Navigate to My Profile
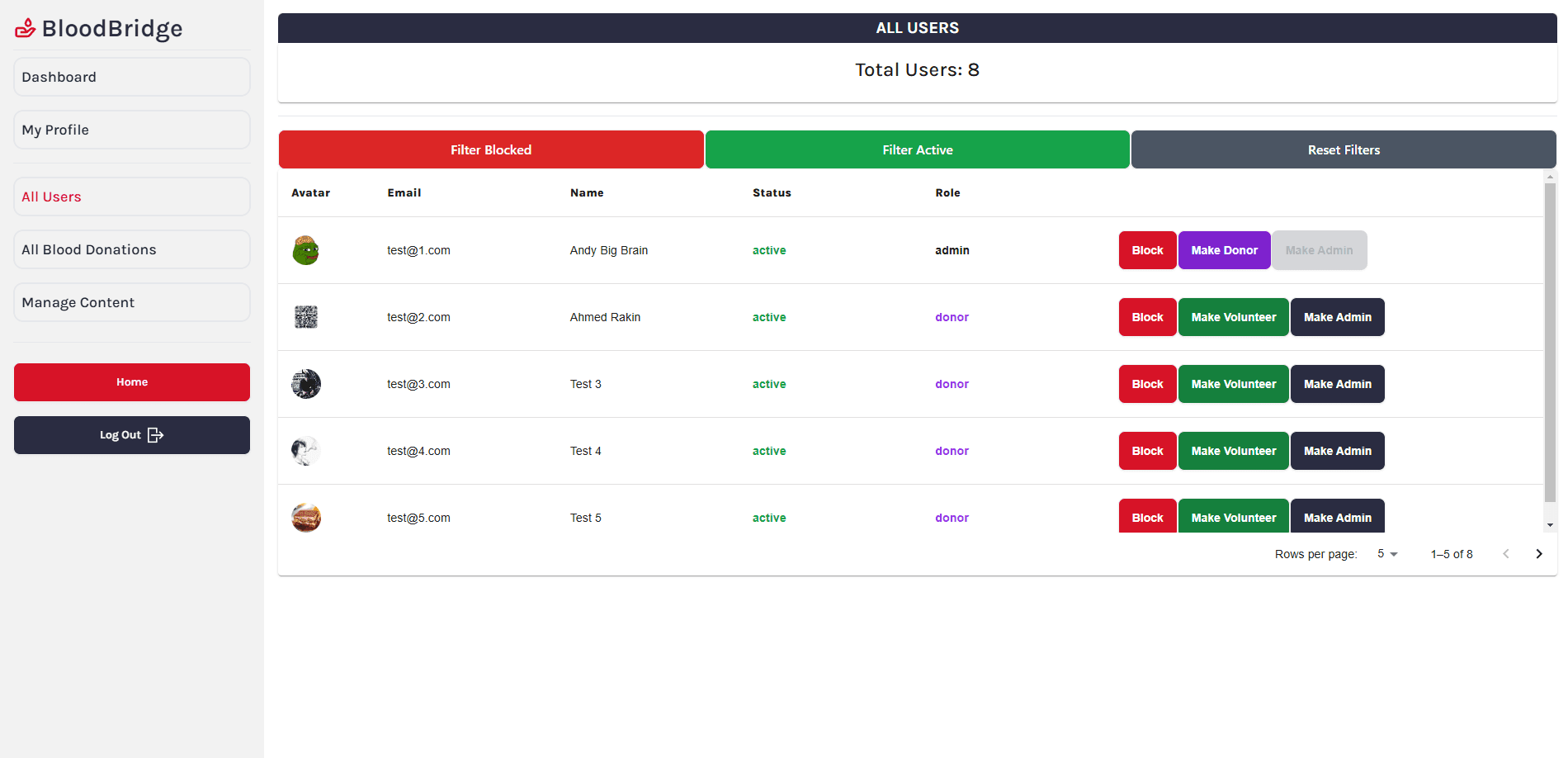The width and height of the screenshot is (1568, 758). point(132,130)
